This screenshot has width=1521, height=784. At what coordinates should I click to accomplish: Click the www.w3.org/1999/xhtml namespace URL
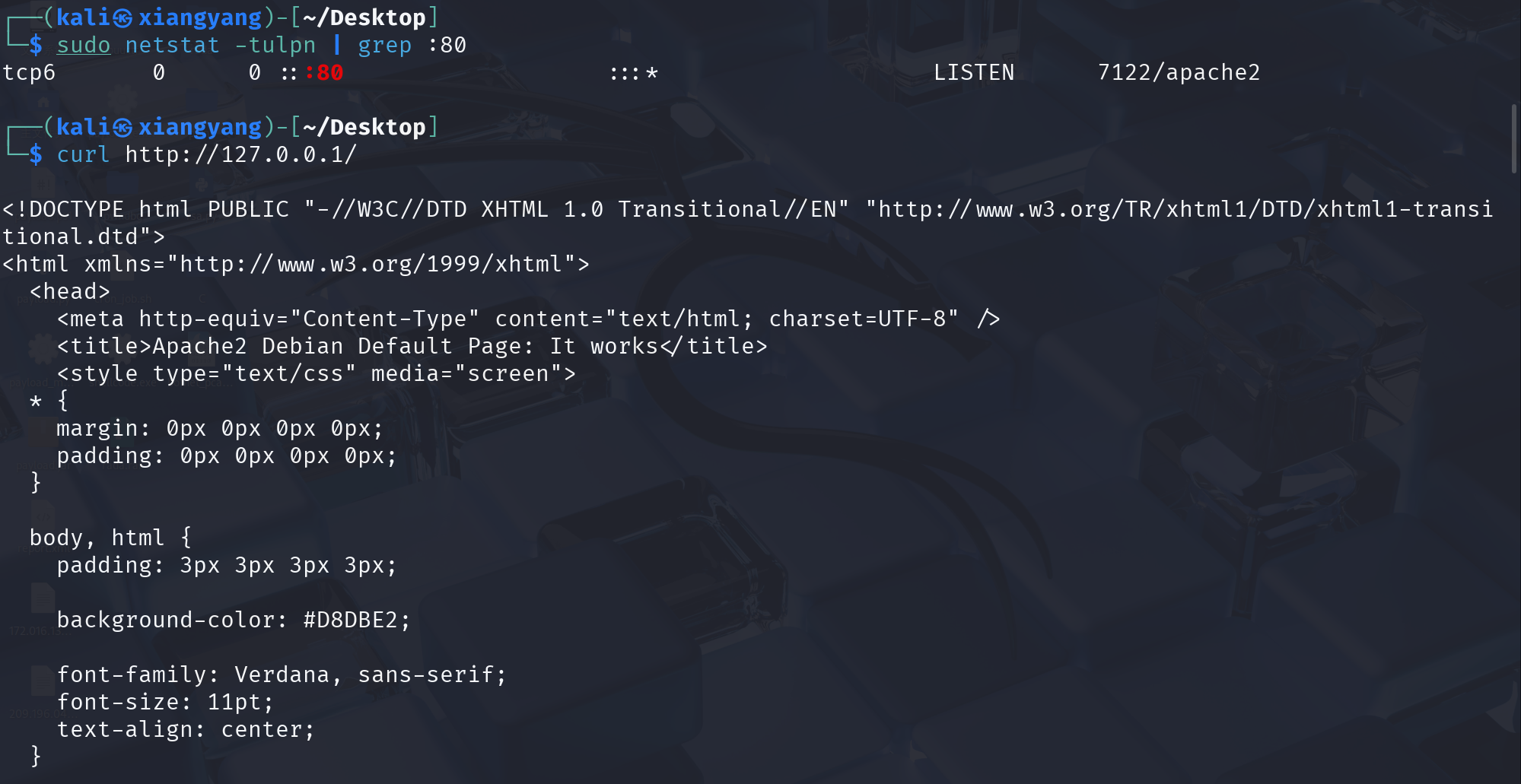point(371,264)
